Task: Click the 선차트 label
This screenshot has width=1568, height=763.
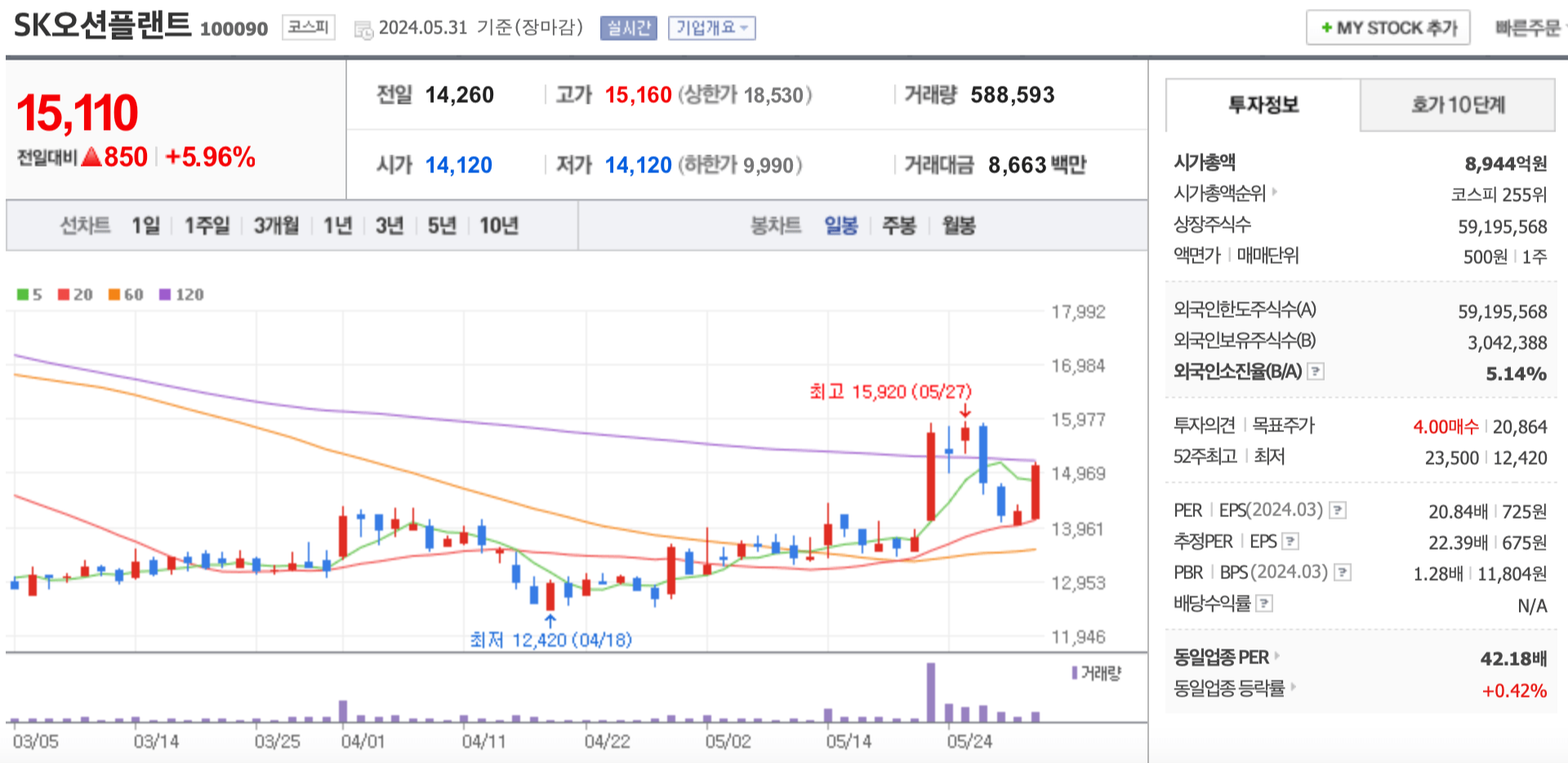Action: click(x=85, y=225)
